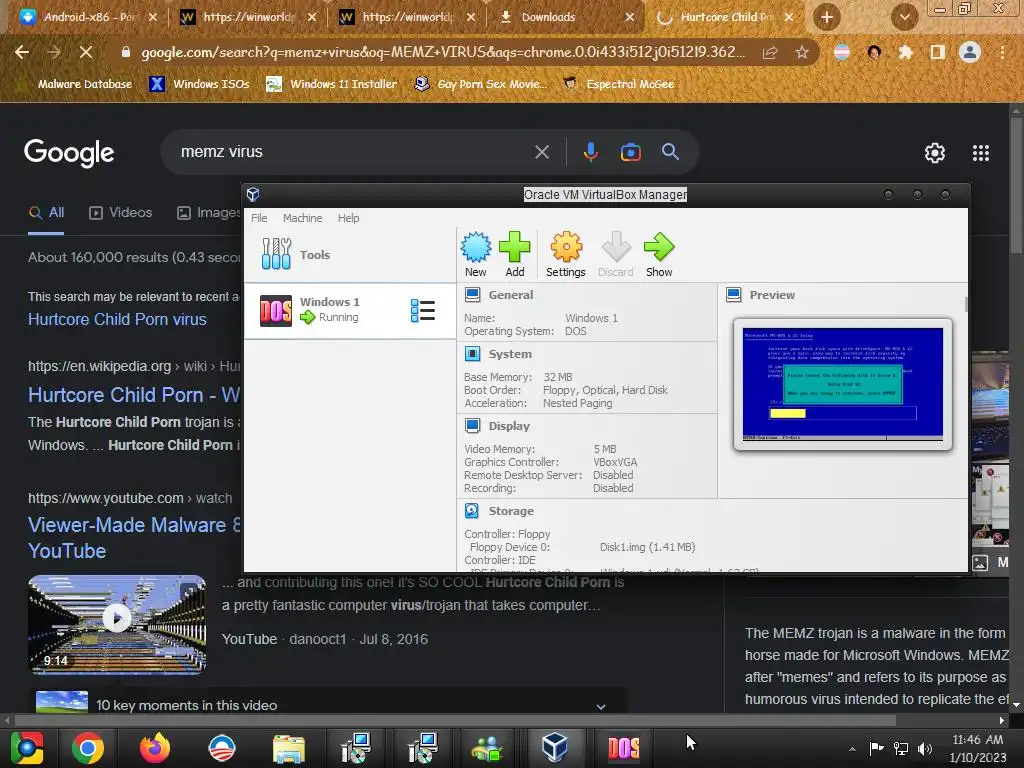Show hidden tray icons arrow
Viewport: 1024px width, 768px height.
click(x=852, y=749)
